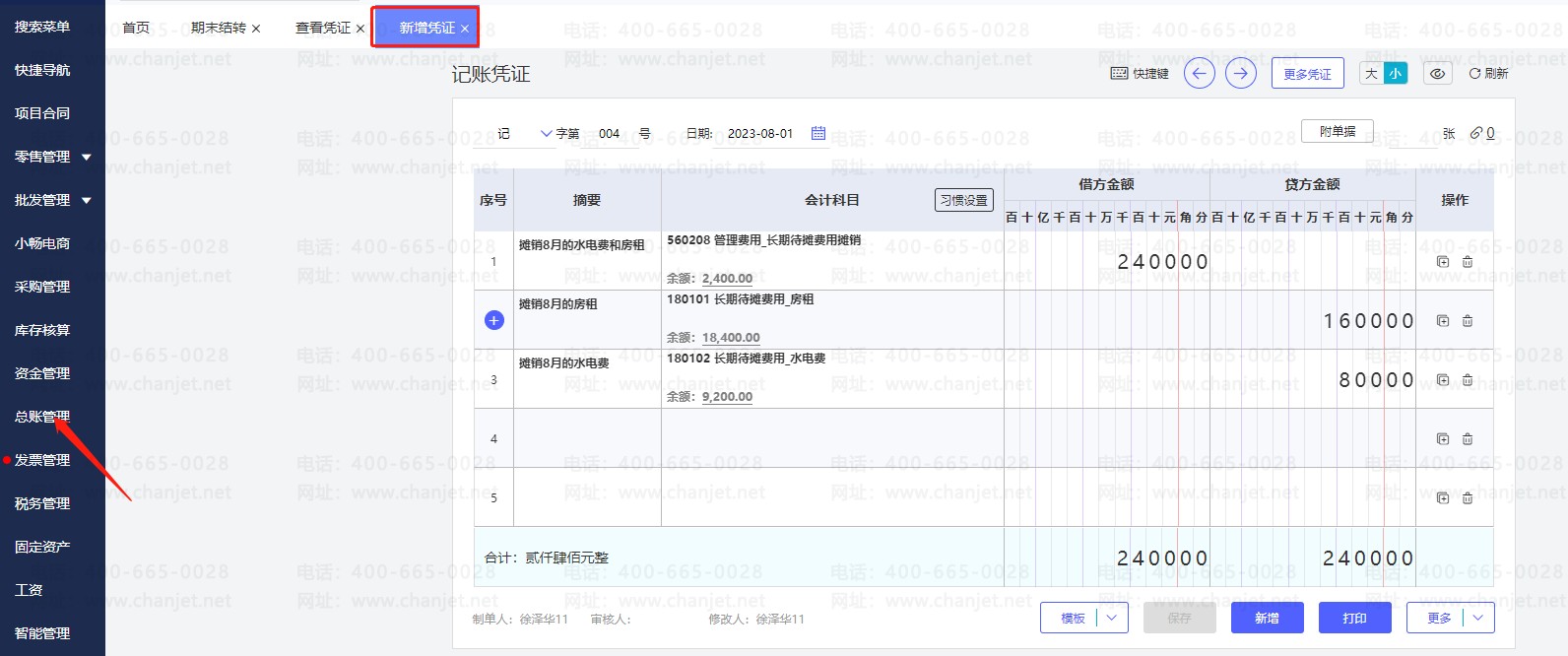Expand the 模板 button dropdown arrow

(x=1112, y=618)
